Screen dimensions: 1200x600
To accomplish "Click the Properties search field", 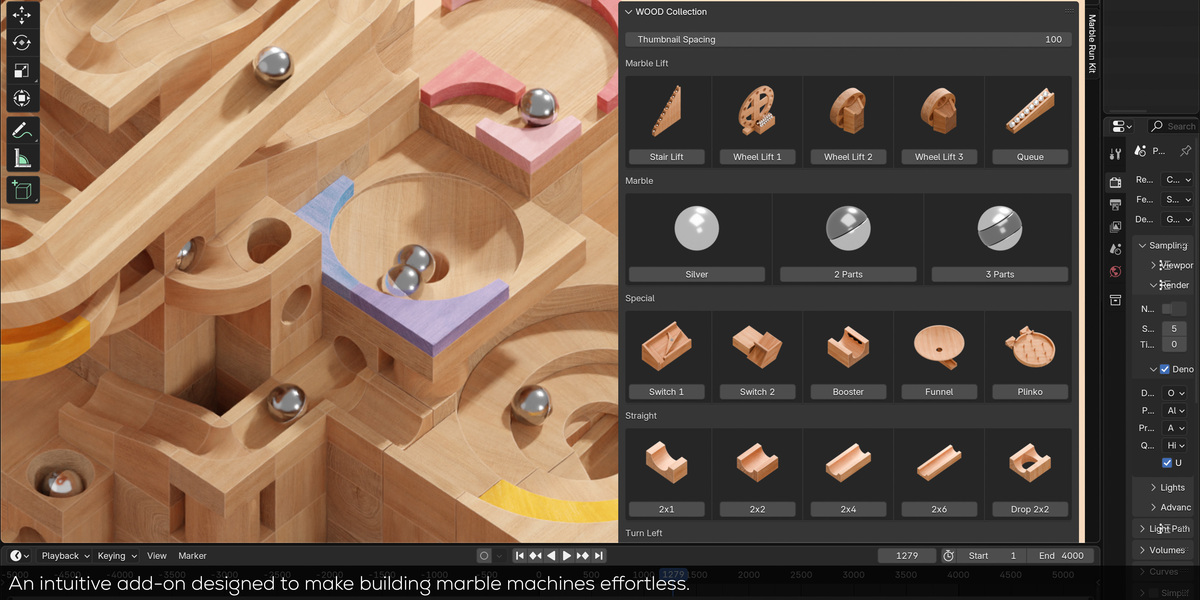I will click(1173, 126).
